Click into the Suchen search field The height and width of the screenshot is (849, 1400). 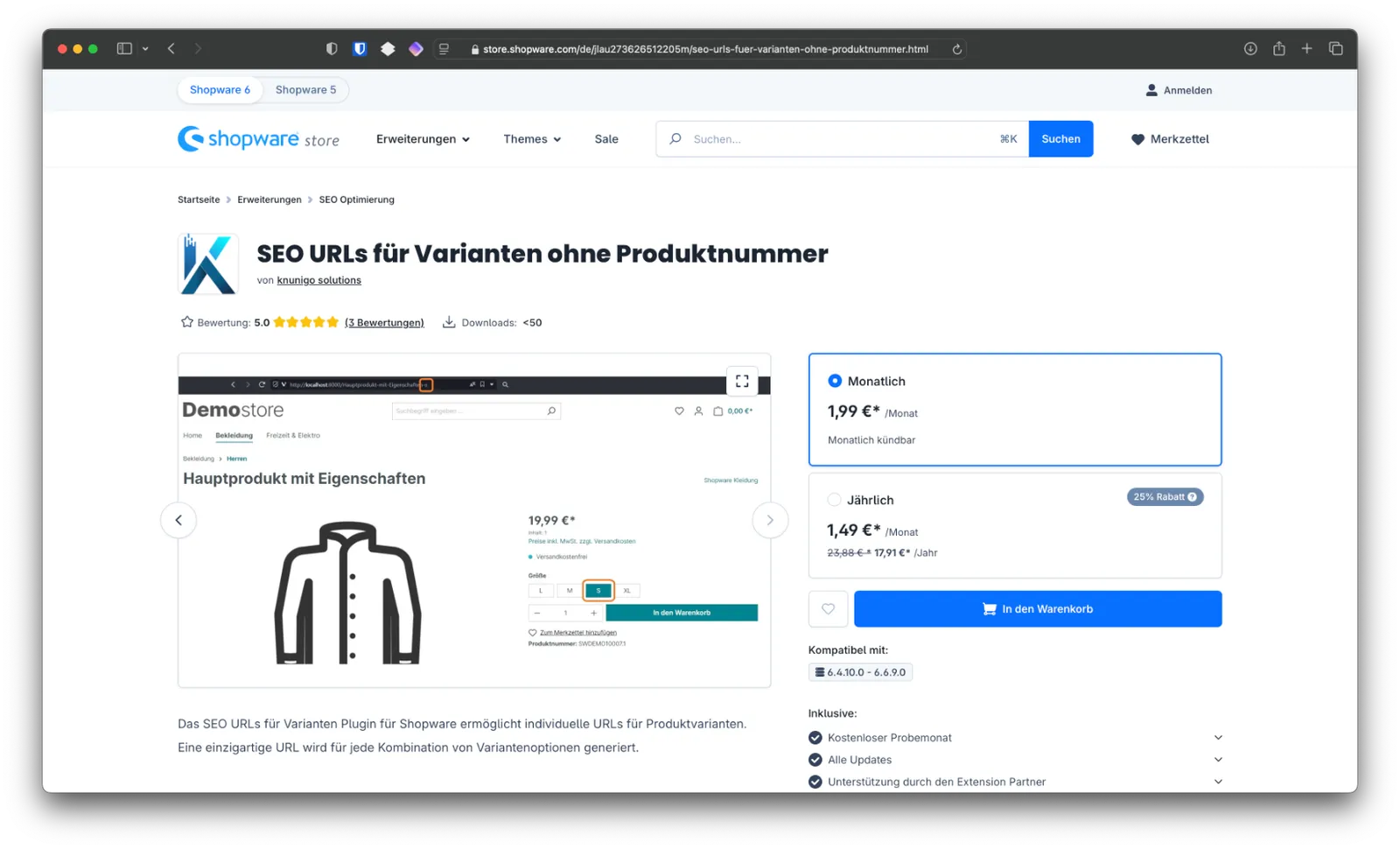831,138
